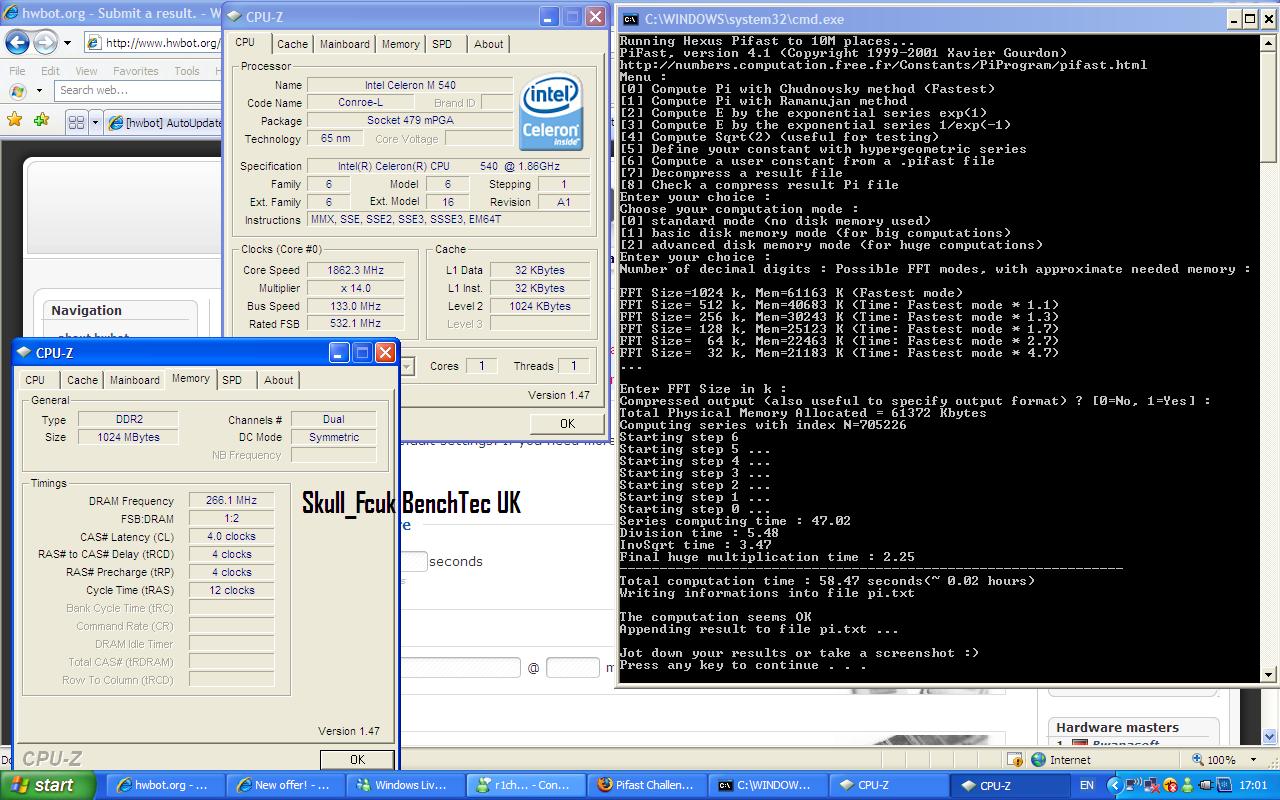Open processor selection dropdown beside Cores
The width and height of the screenshot is (1280, 800).
click(x=407, y=367)
